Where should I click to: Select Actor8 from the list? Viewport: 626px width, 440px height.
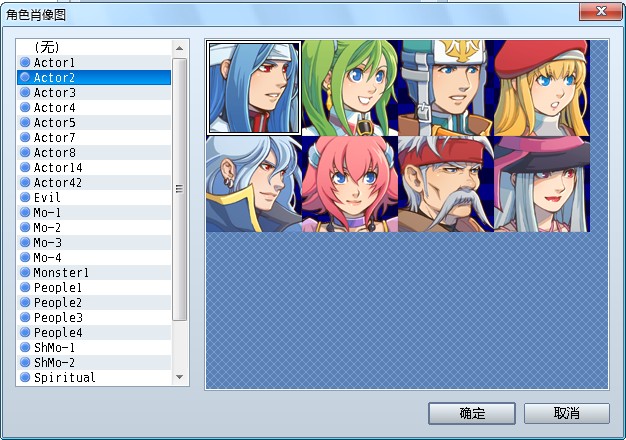pyautogui.click(x=94, y=152)
